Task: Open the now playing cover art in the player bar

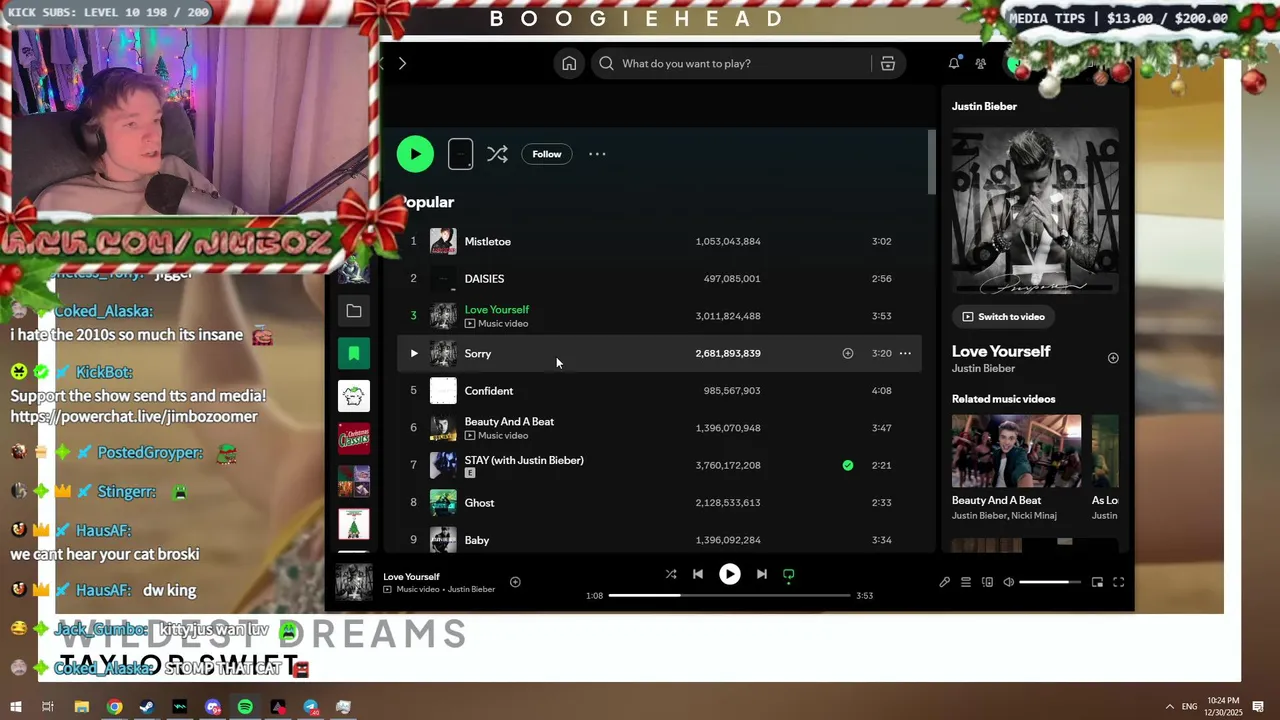Action: click(x=354, y=582)
